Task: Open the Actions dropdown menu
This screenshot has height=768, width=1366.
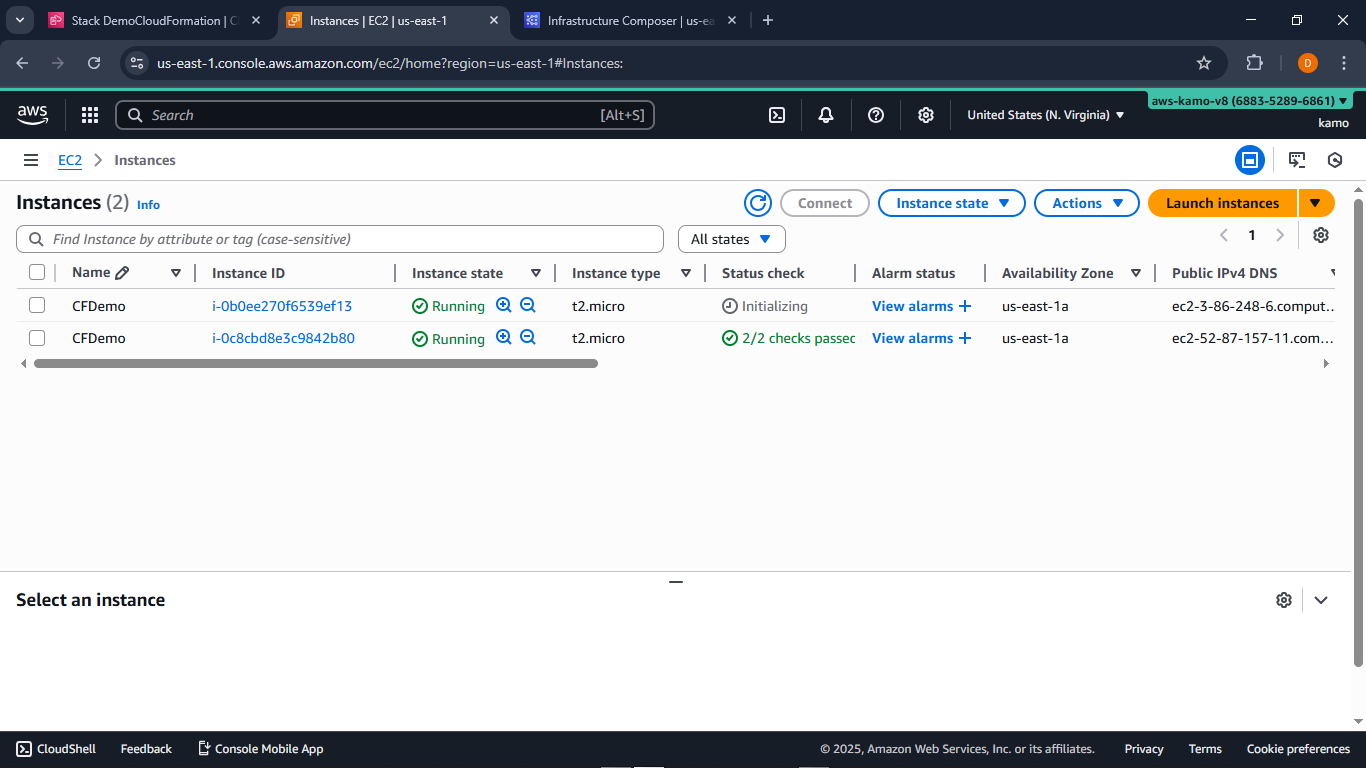Action: [1086, 203]
